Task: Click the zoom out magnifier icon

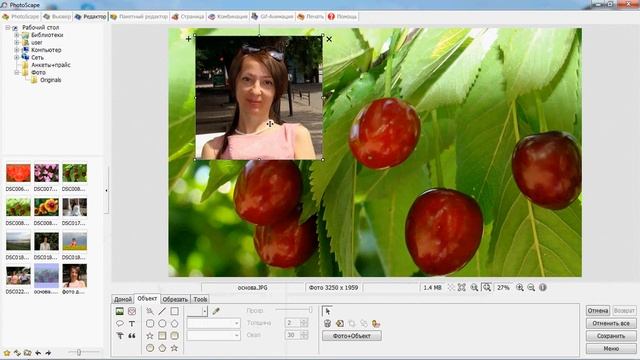Action: coord(531,287)
